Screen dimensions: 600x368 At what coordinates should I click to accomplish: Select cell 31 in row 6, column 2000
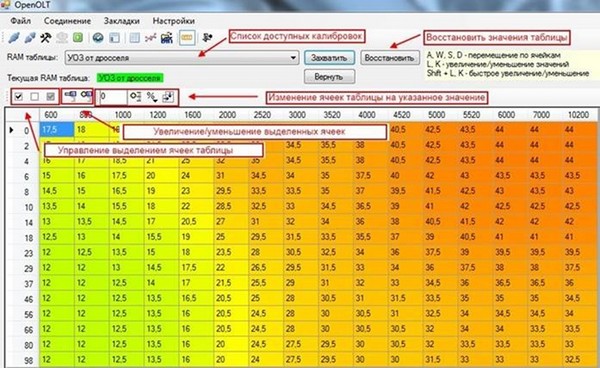[x=231, y=176]
